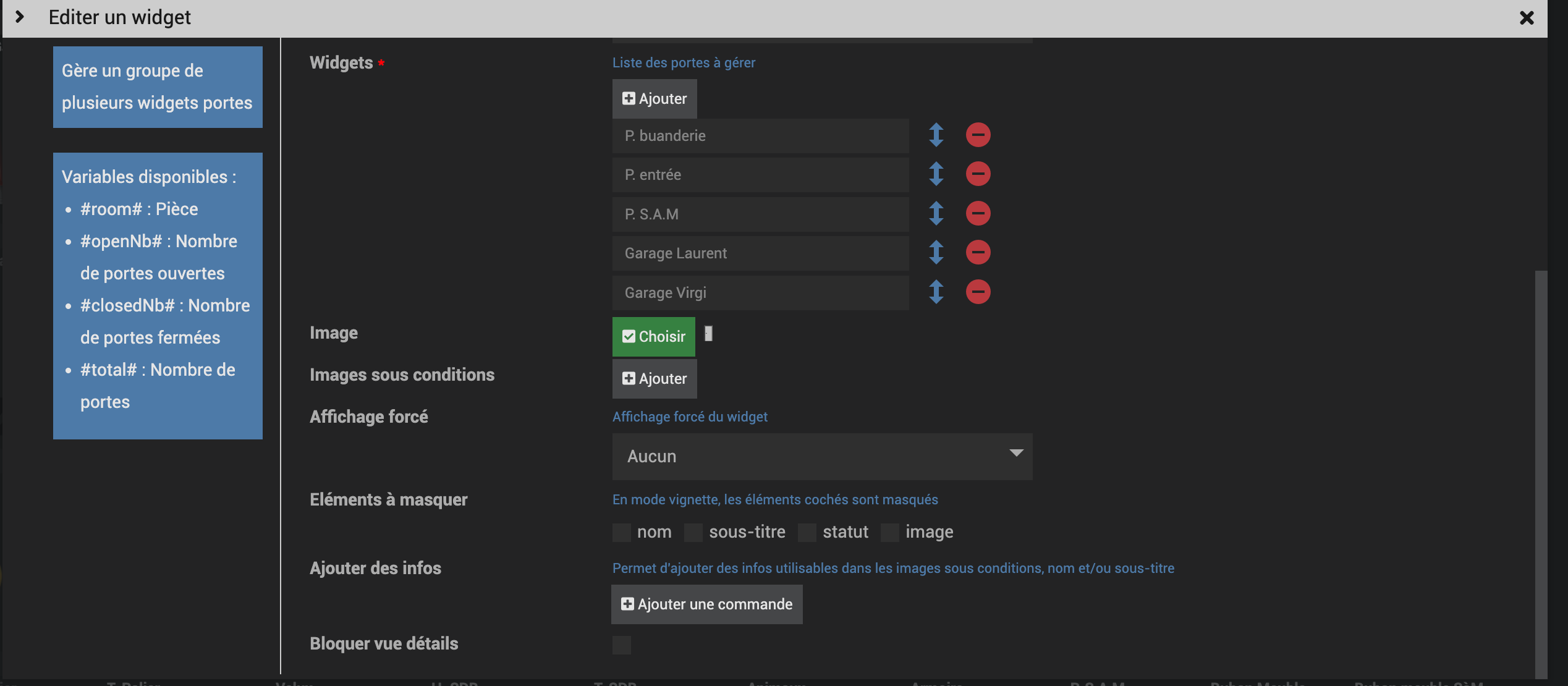Screen dimensions: 1568x686
Task: Click the move handle for Garage Laurent
Action: pos(936,252)
